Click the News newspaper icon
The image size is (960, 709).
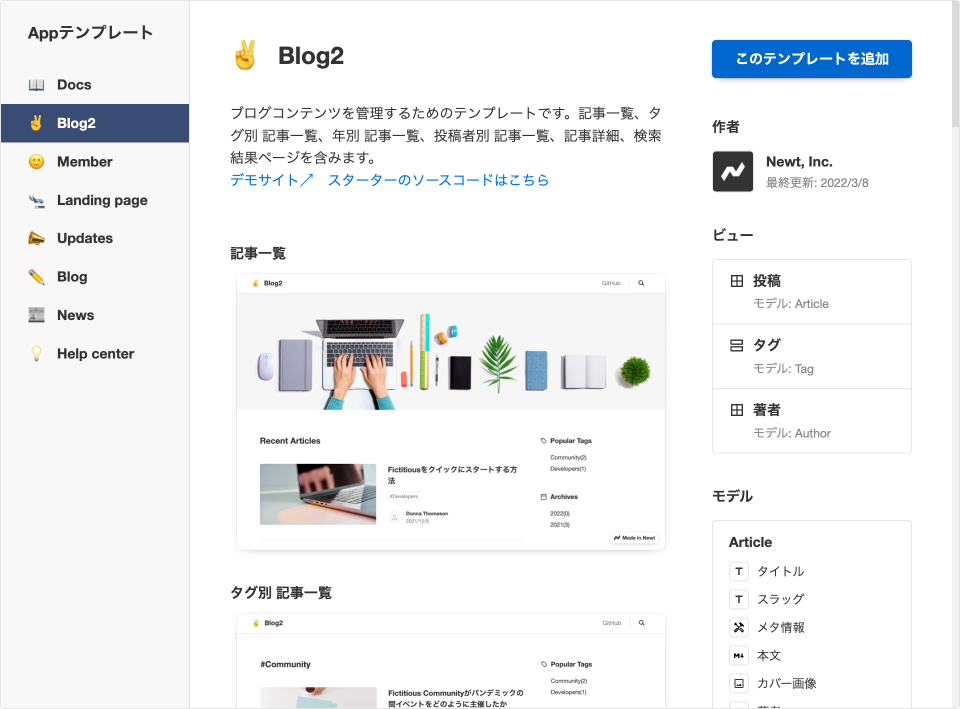click(x=36, y=315)
